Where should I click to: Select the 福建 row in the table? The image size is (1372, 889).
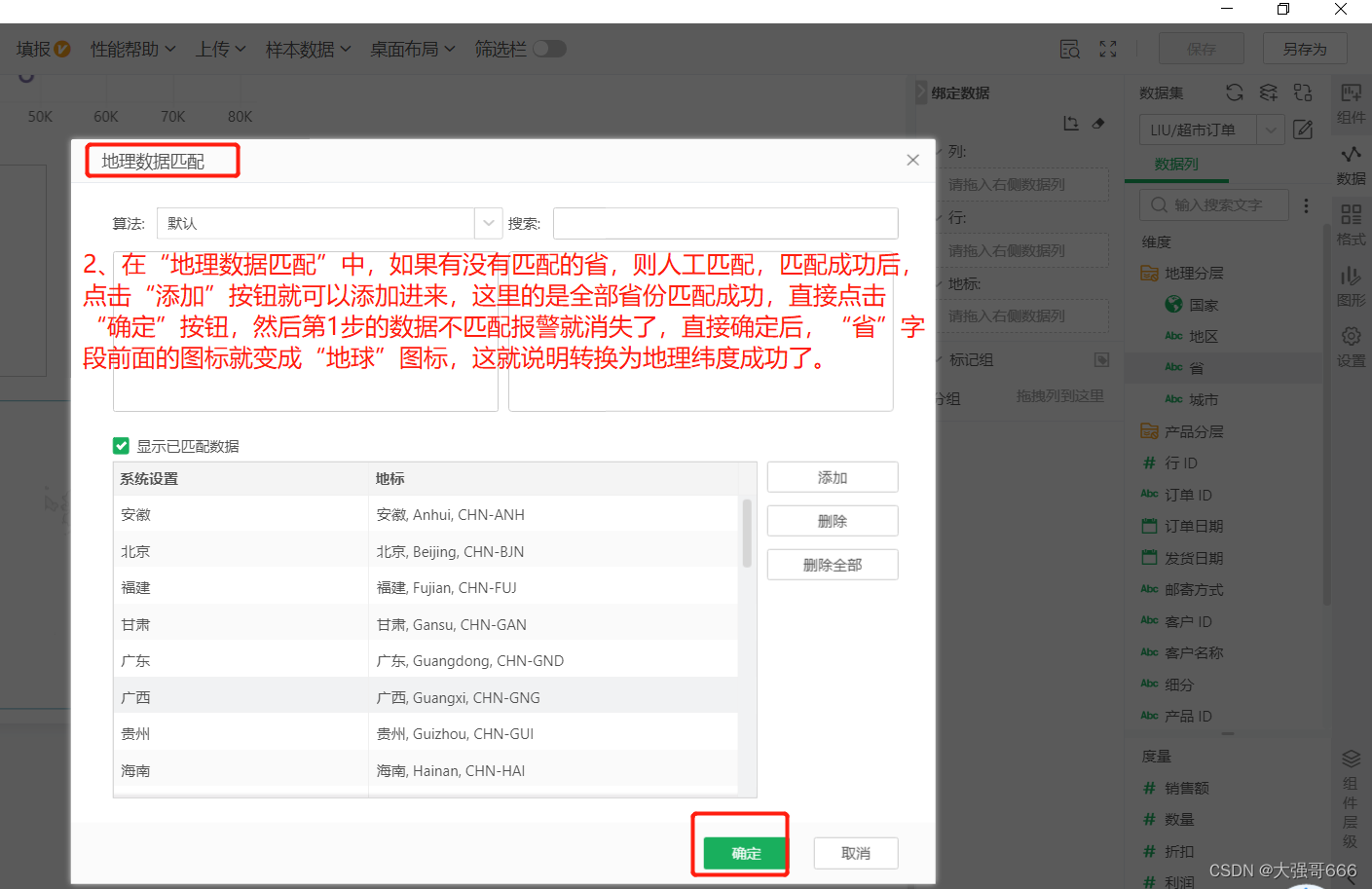tap(425, 587)
